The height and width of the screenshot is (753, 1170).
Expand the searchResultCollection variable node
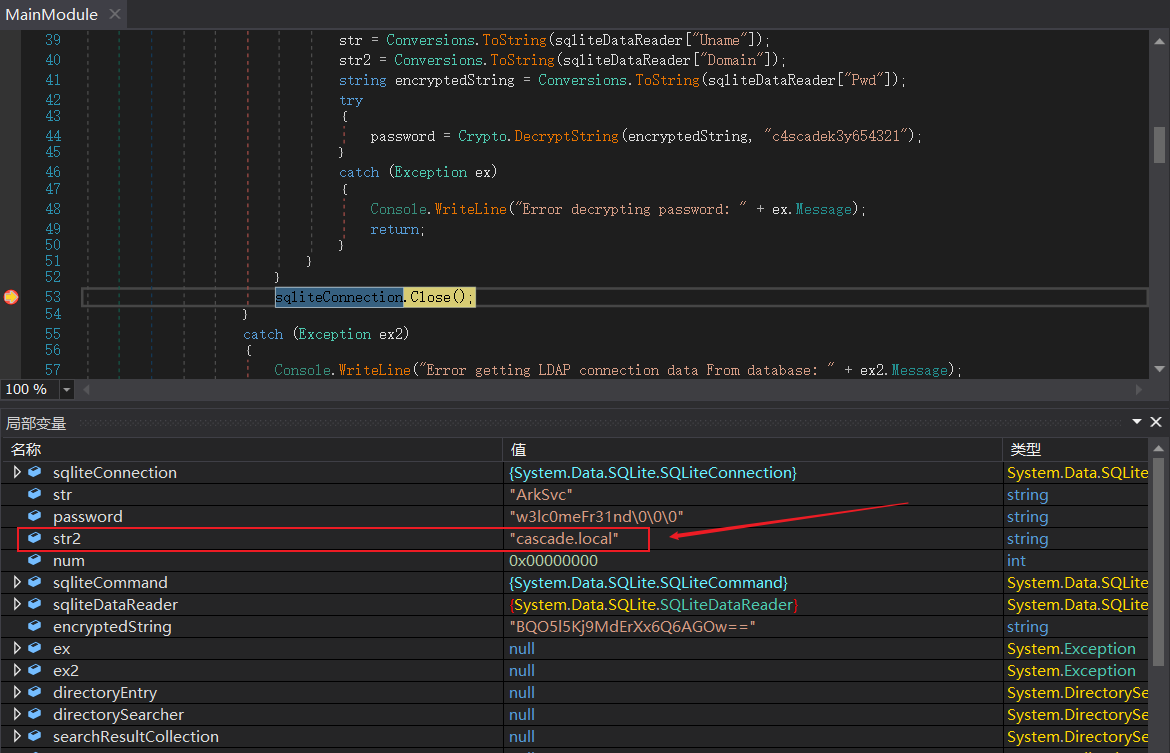(x=17, y=737)
